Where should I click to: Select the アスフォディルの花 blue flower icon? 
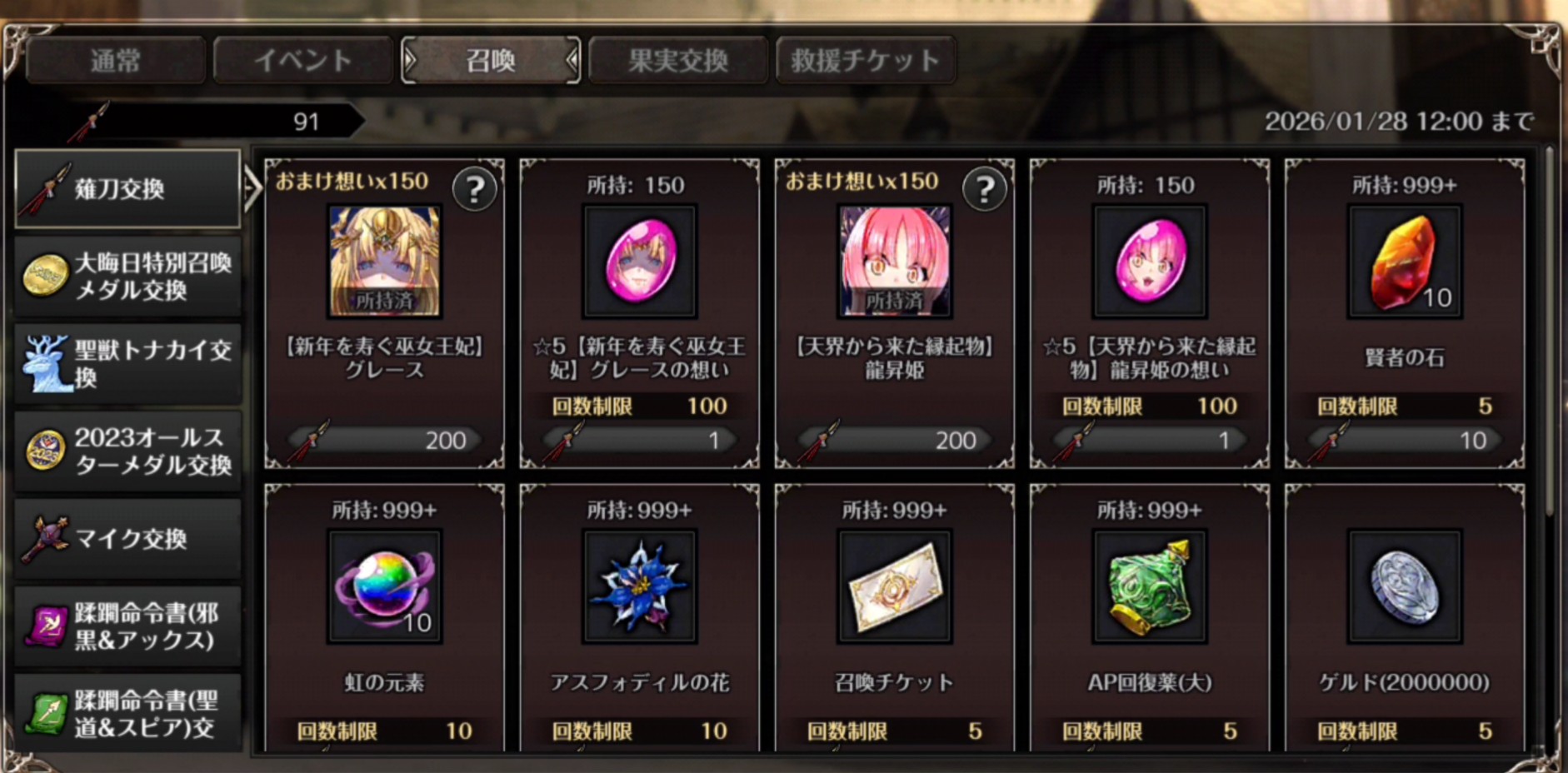click(x=640, y=587)
